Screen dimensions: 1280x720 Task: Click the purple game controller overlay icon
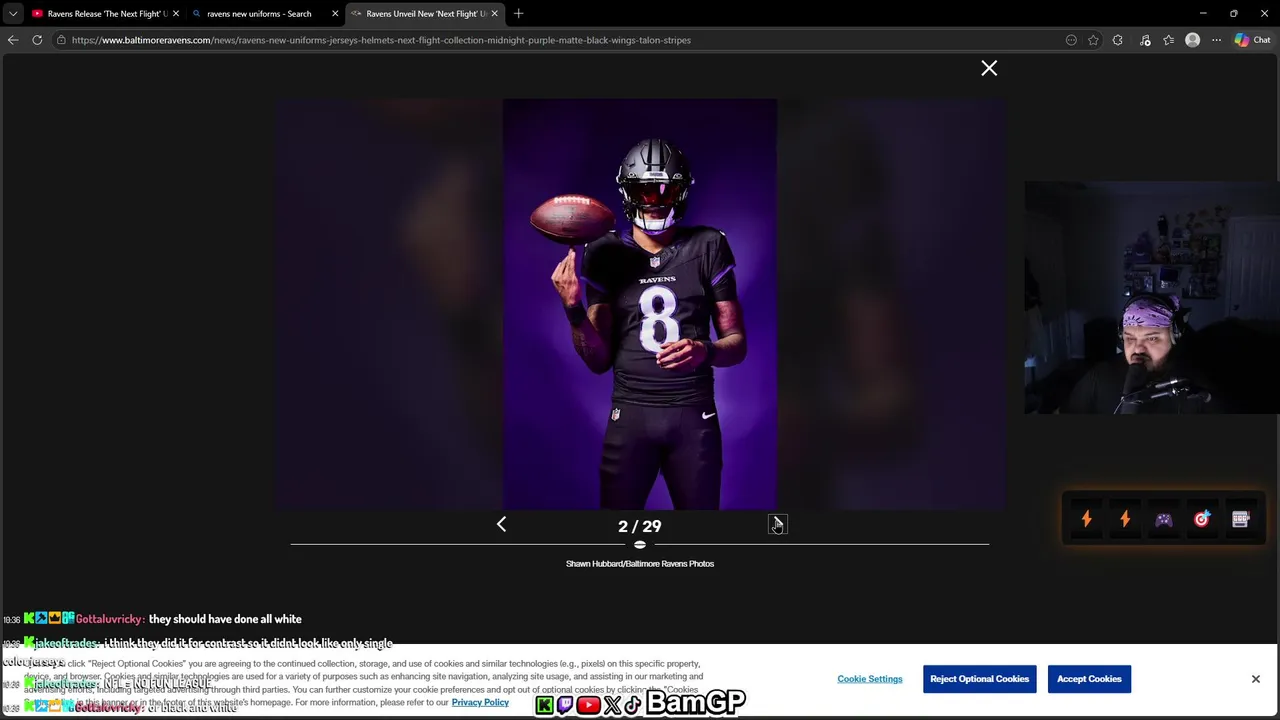pos(1164,519)
